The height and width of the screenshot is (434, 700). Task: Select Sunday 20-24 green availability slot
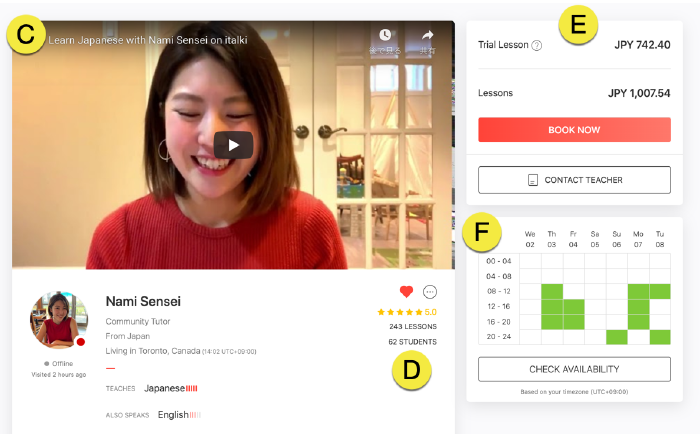617,337
